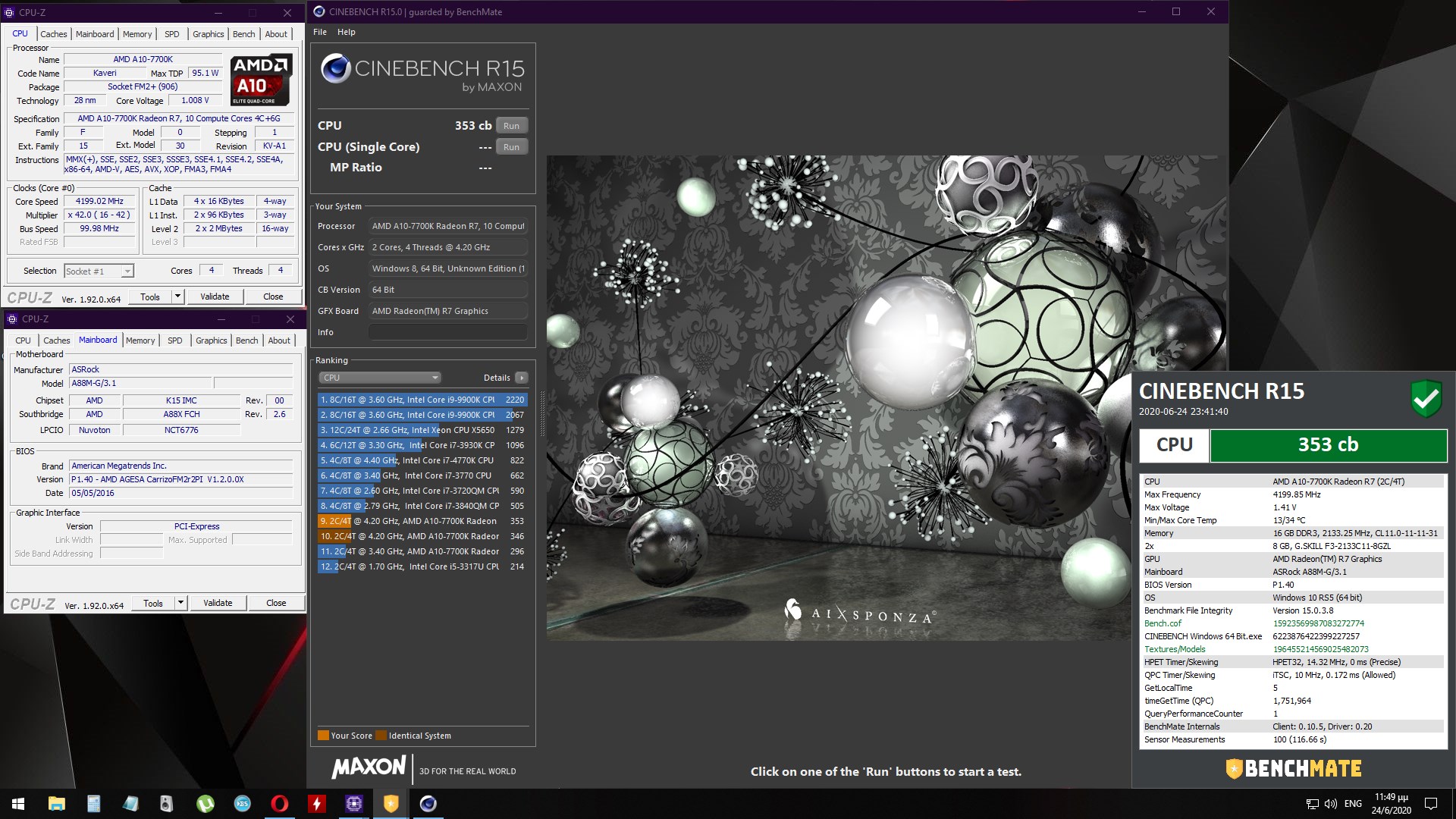Click Validate in top CPU-Z window

click(x=215, y=297)
